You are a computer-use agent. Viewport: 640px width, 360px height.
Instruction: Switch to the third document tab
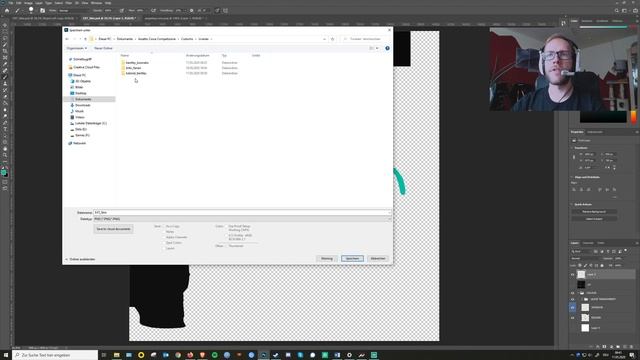click(175, 18)
